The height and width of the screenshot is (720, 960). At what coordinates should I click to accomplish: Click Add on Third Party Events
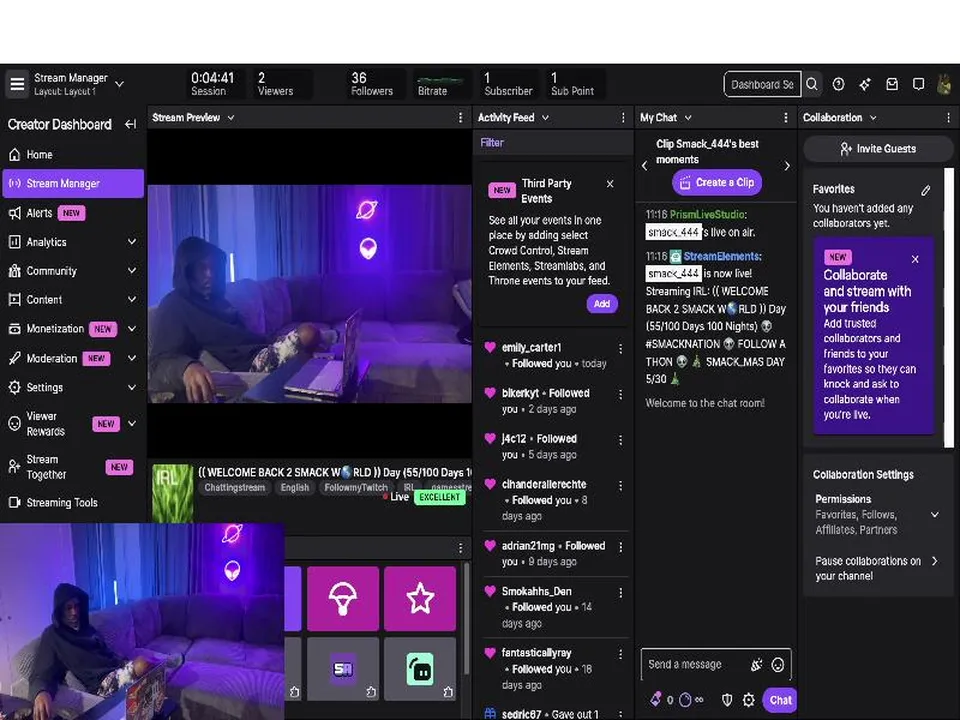602,304
